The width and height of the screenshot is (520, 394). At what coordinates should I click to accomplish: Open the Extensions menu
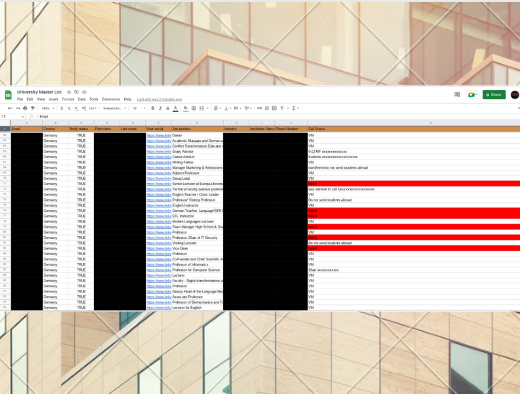111,99
